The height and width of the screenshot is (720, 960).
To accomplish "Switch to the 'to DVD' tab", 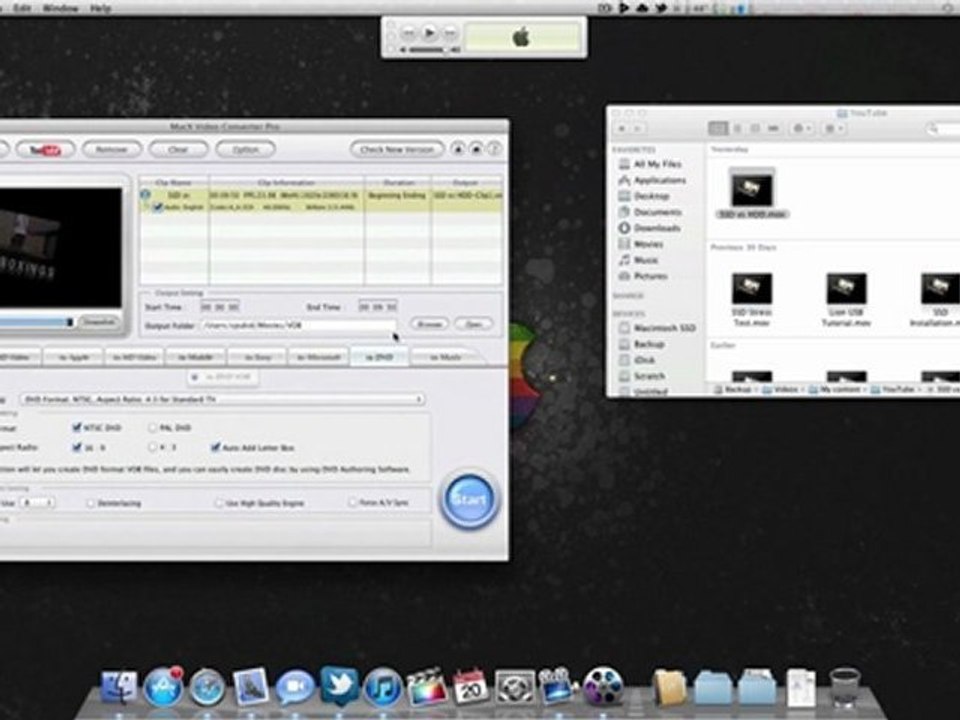I will 380,357.
